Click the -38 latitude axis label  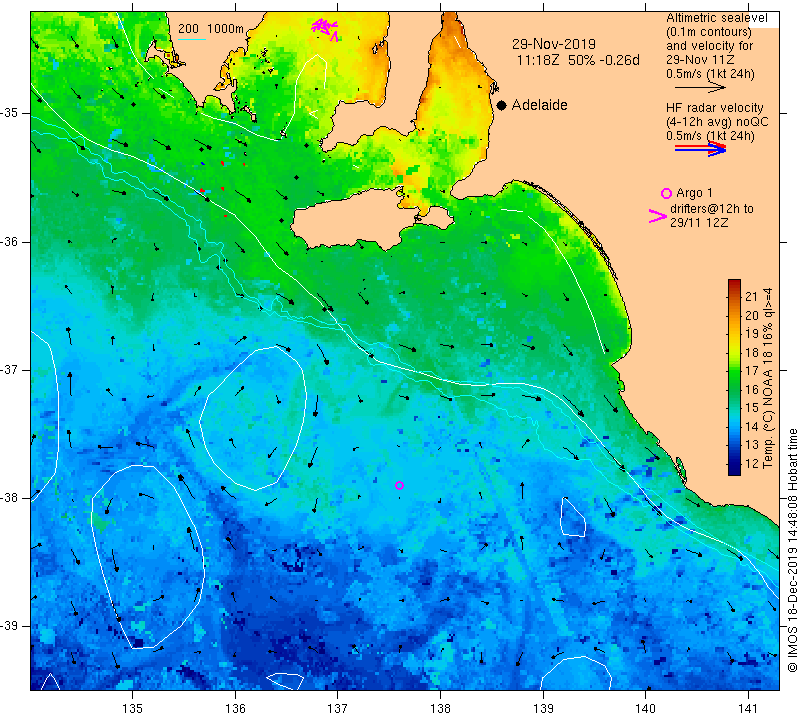9,498
